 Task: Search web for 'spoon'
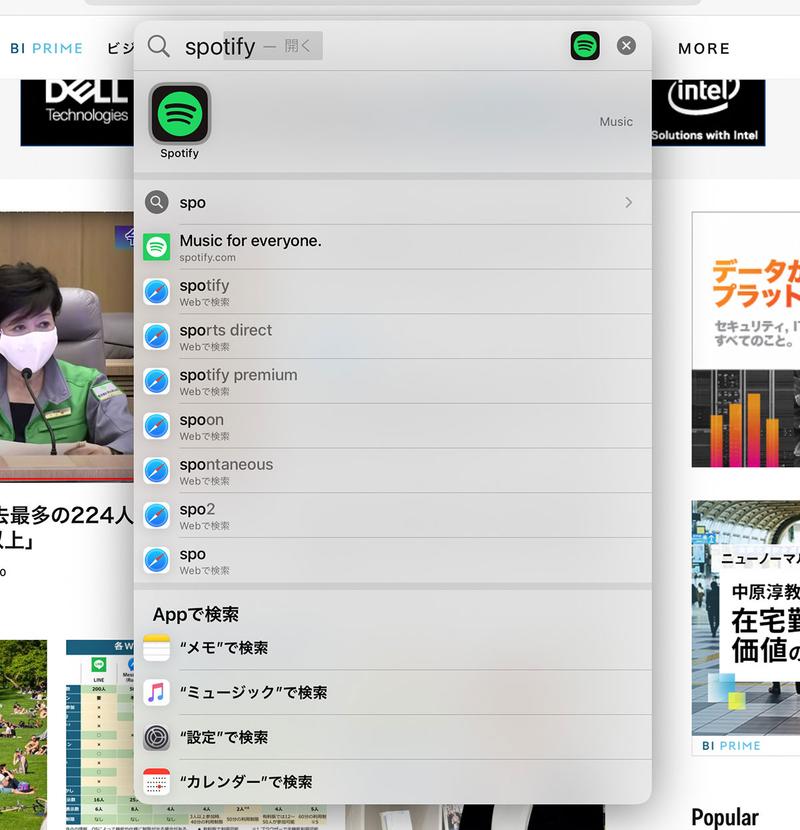[x=392, y=426]
